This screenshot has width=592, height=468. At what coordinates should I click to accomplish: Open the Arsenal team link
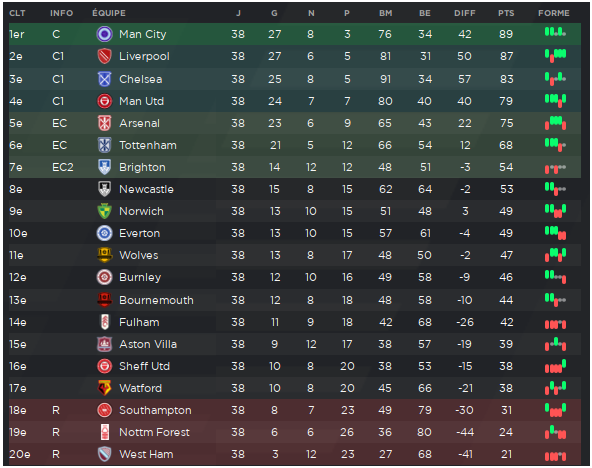[139, 123]
